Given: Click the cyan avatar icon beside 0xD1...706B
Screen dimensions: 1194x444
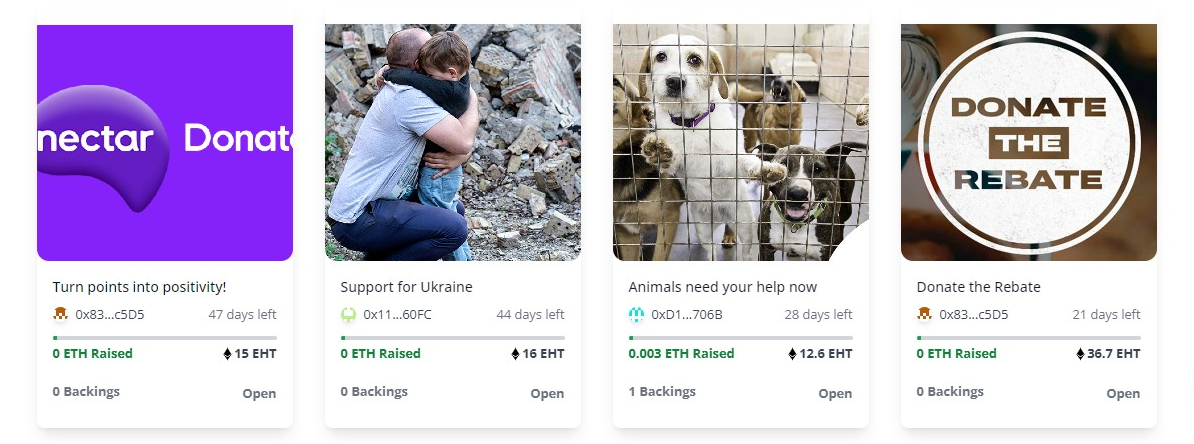Looking at the screenshot, I should point(636,315).
